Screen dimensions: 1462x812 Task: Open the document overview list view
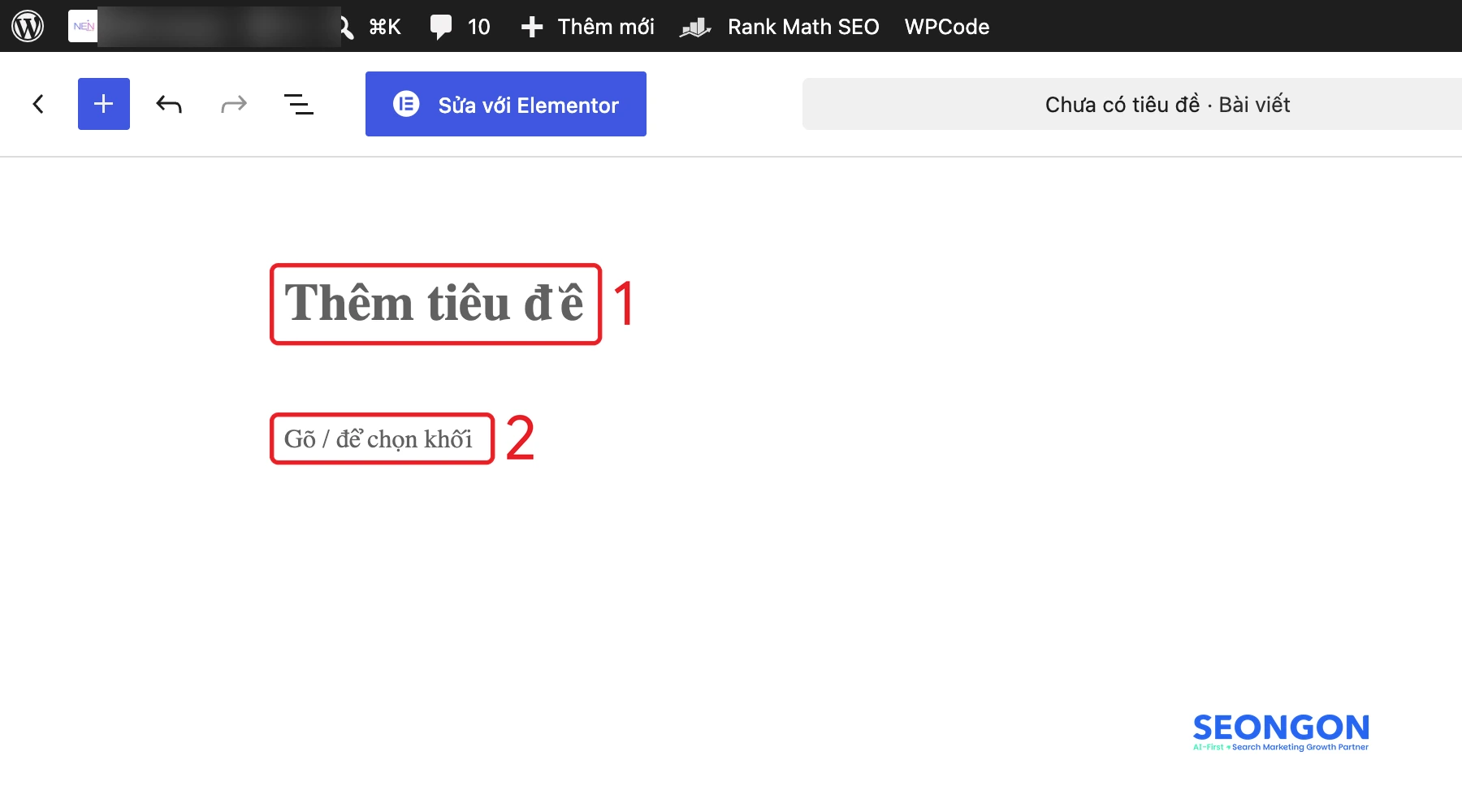click(299, 104)
